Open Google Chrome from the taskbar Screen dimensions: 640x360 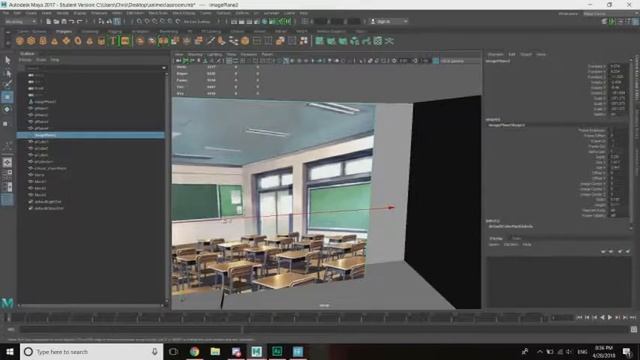pyautogui.click(x=194, y=351)
